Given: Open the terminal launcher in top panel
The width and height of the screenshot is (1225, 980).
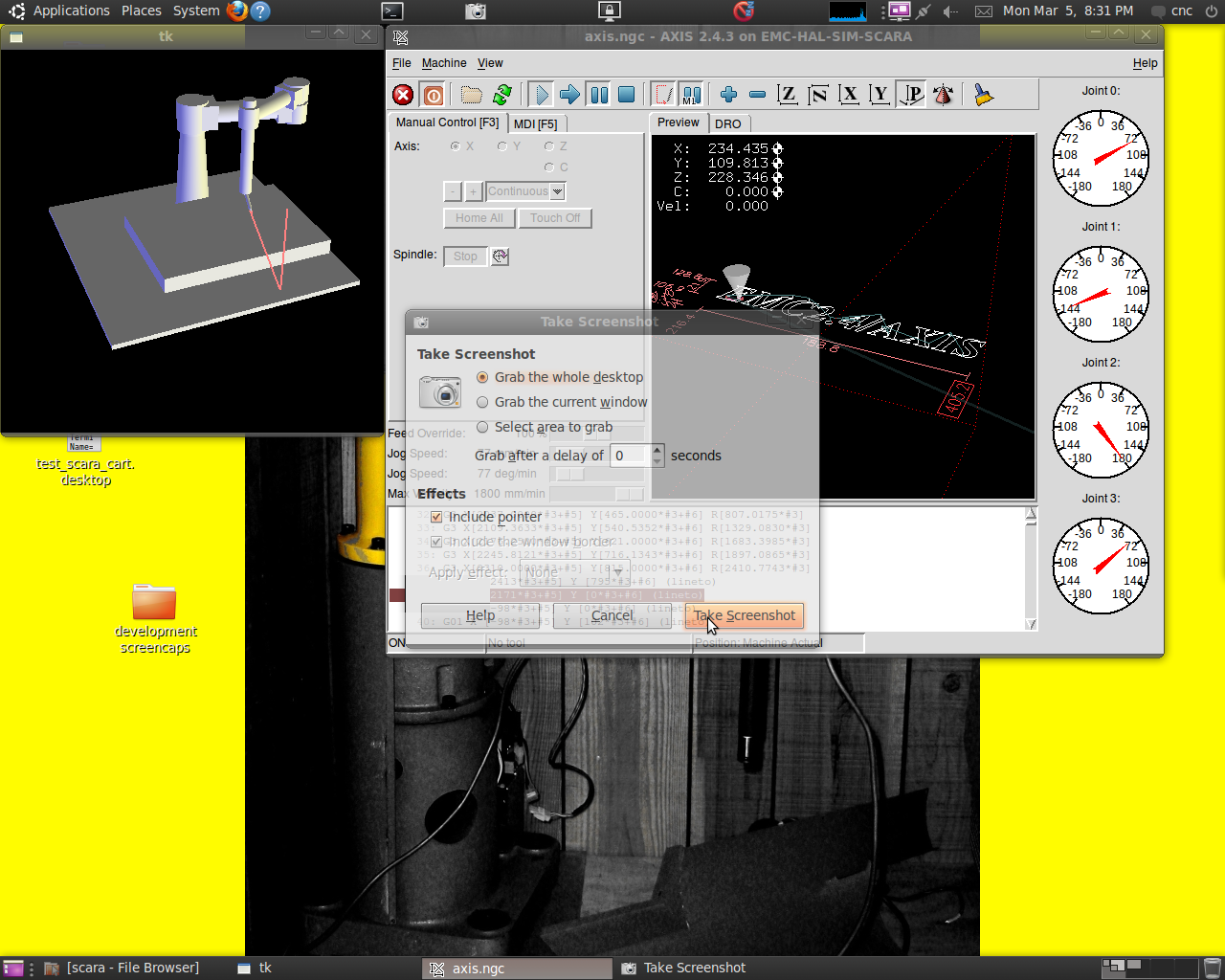Looking at the screenshot, I should click(x=392, y=11).
